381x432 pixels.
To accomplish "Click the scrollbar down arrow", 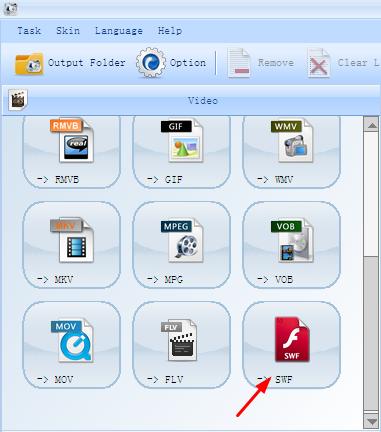I will 372,421.
